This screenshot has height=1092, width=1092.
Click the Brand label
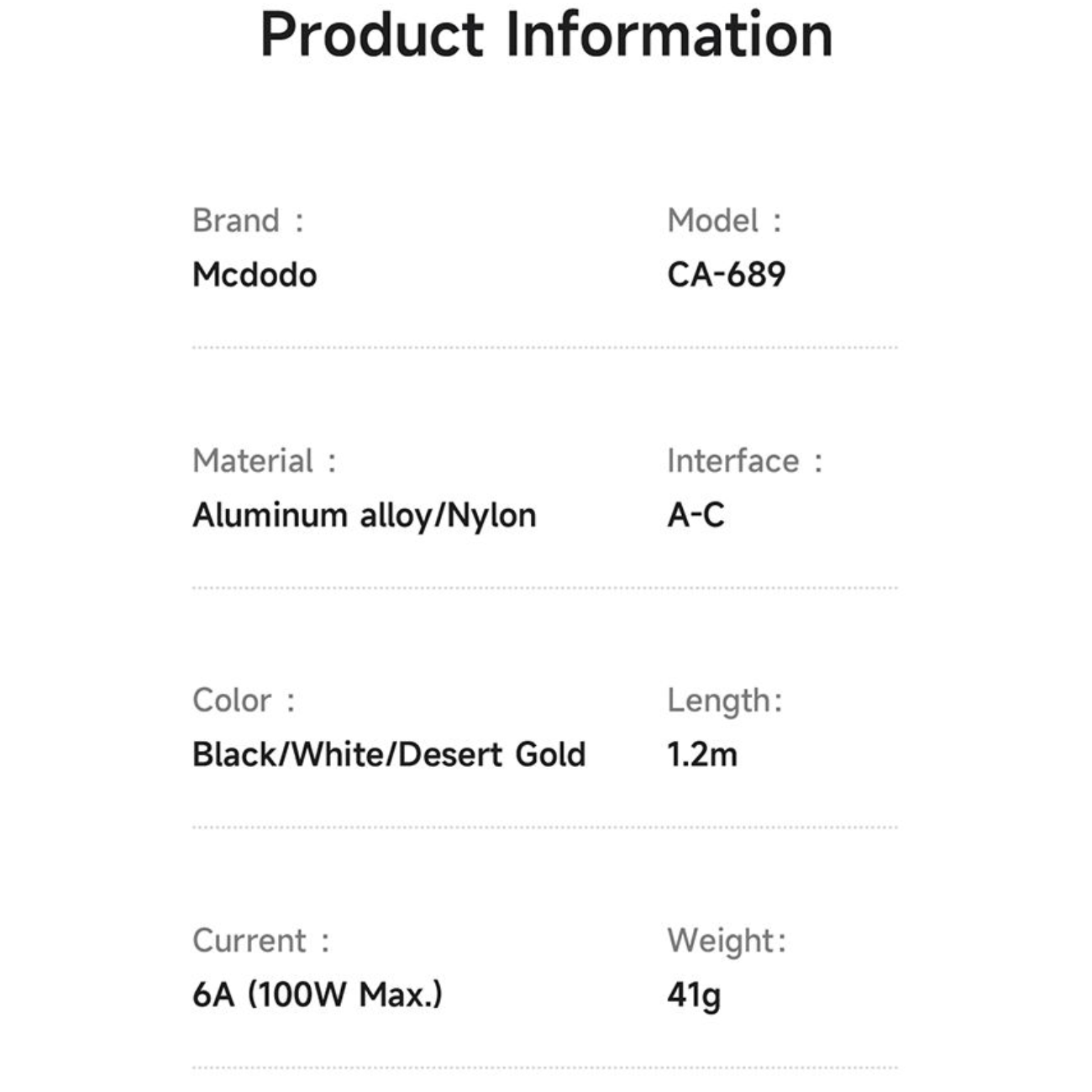(235, 221)
